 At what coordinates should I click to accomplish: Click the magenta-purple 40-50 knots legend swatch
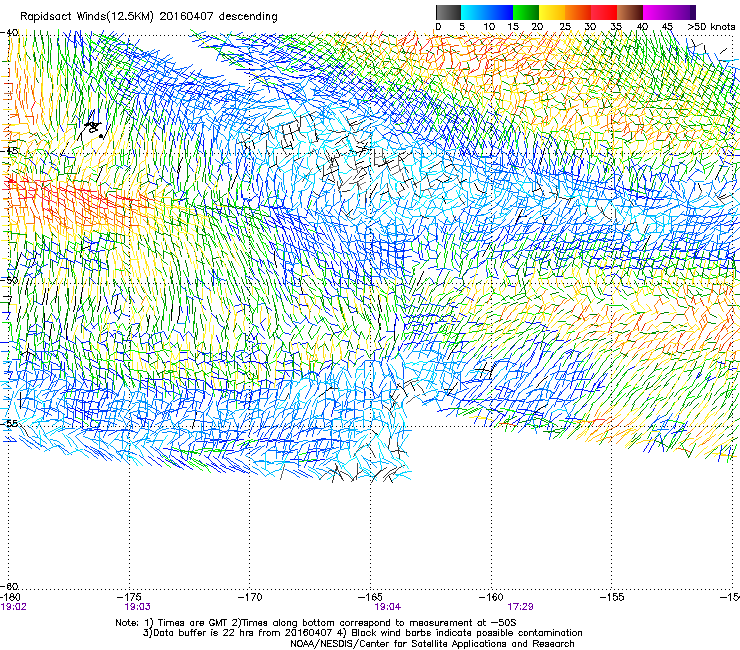coord(669,12)
